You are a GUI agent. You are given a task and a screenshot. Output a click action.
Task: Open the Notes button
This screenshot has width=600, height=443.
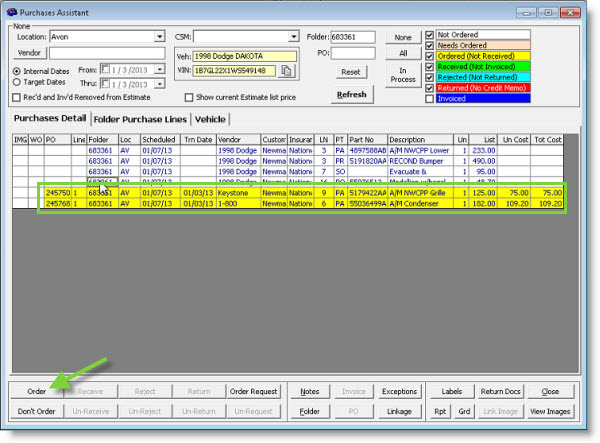(310, 391)
